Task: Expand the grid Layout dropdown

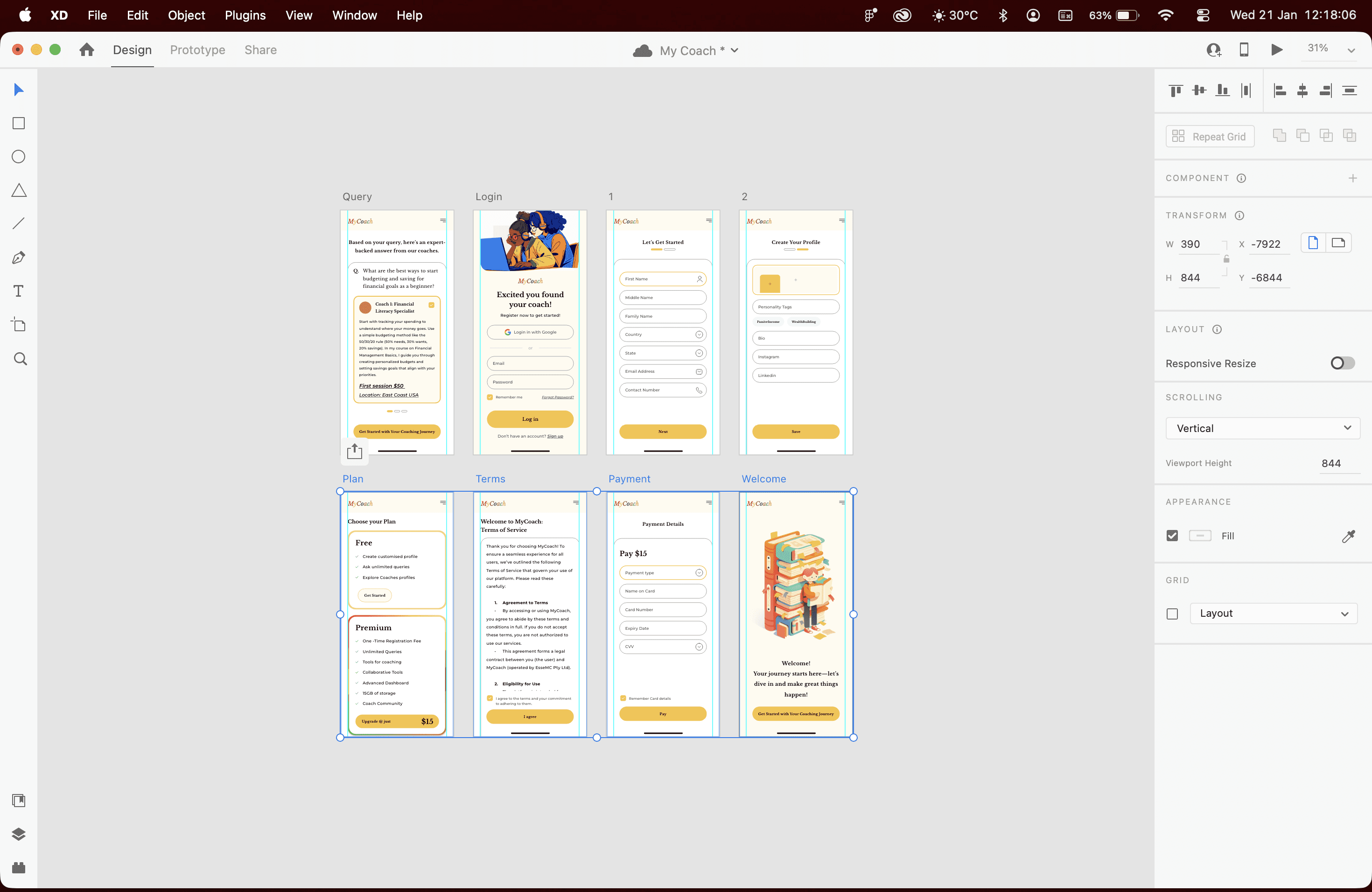Action: pos(1274,613)
